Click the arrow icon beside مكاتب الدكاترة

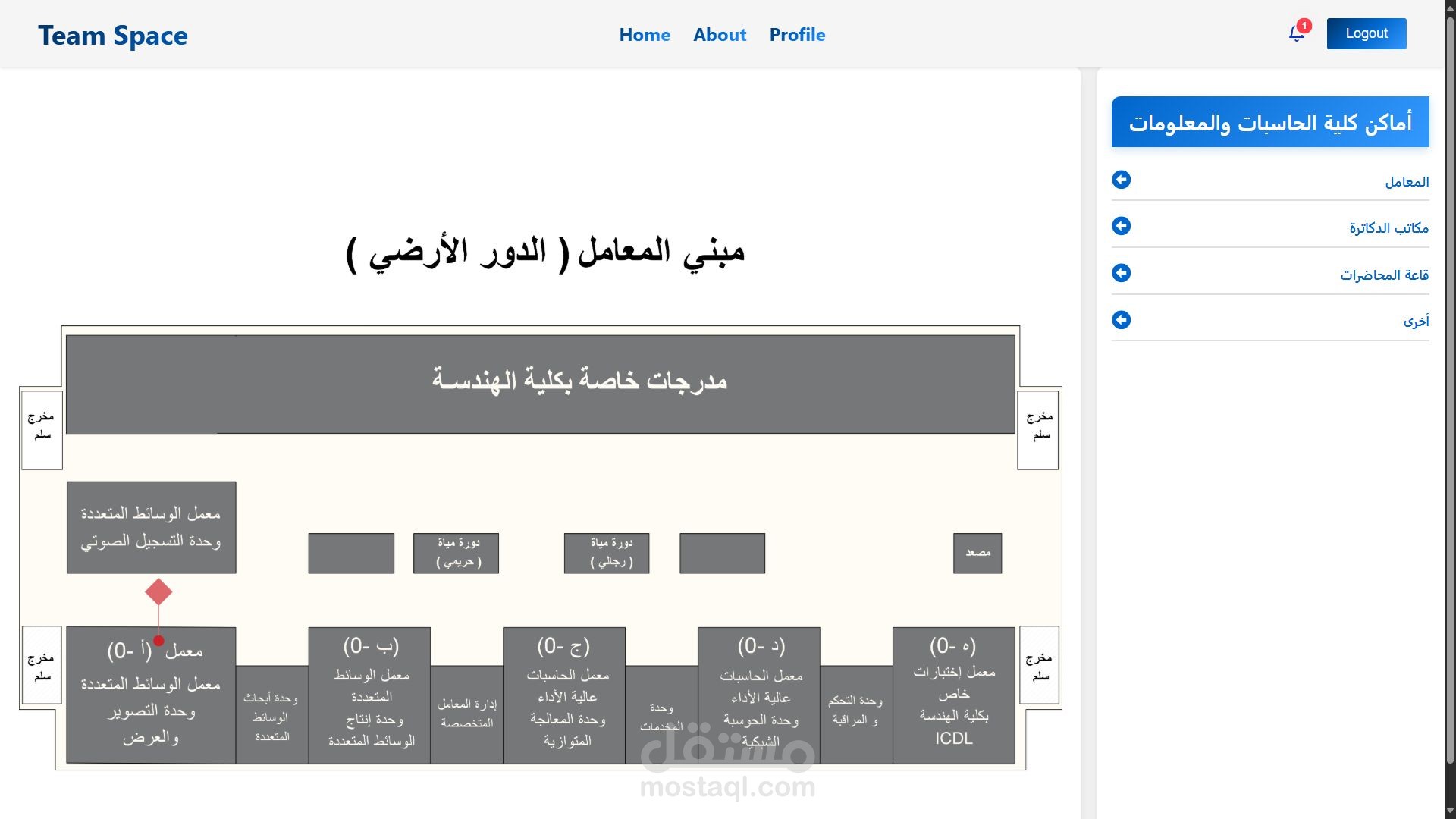click(x=1121, y=226)
